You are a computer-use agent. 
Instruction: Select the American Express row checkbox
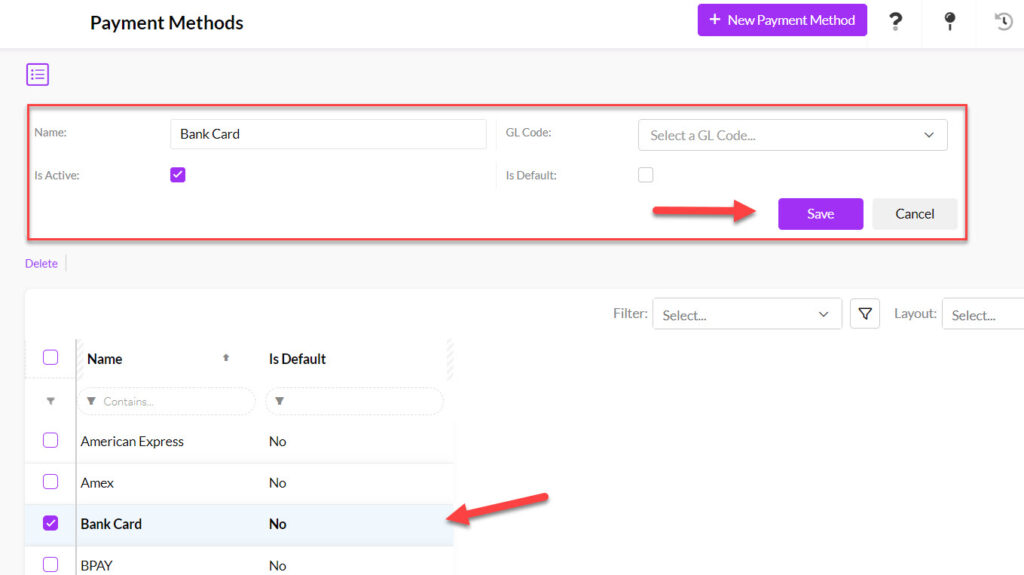[50, 440]
